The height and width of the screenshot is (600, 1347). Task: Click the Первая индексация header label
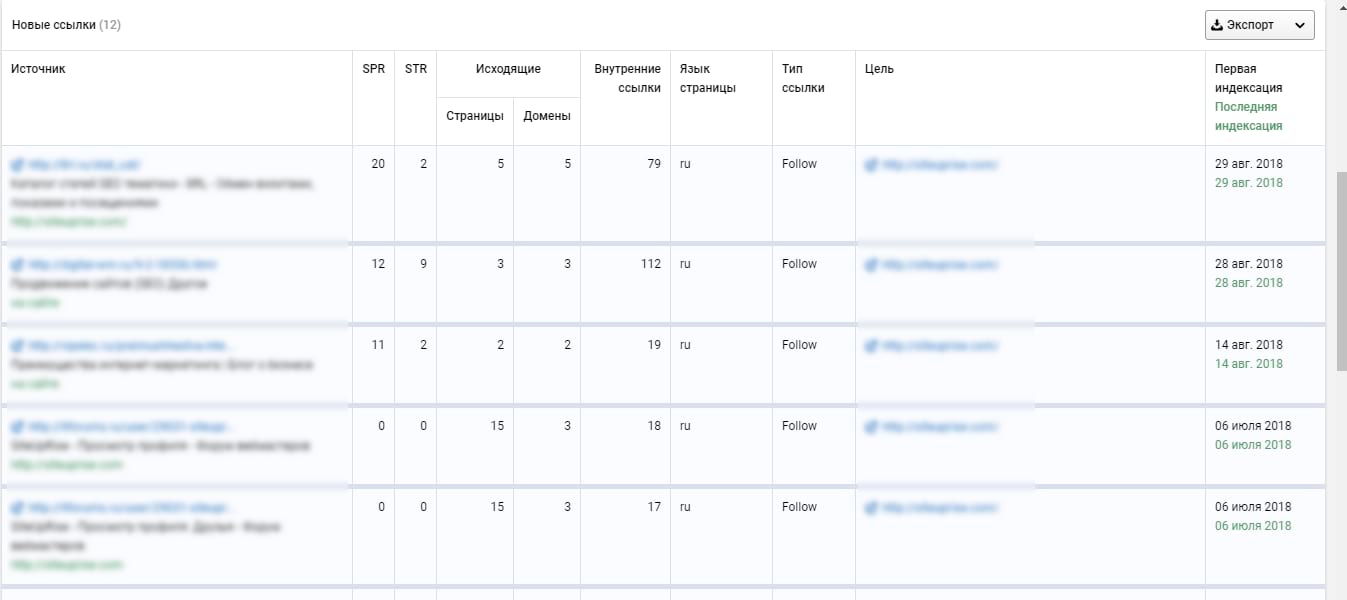click(1249, 78)
